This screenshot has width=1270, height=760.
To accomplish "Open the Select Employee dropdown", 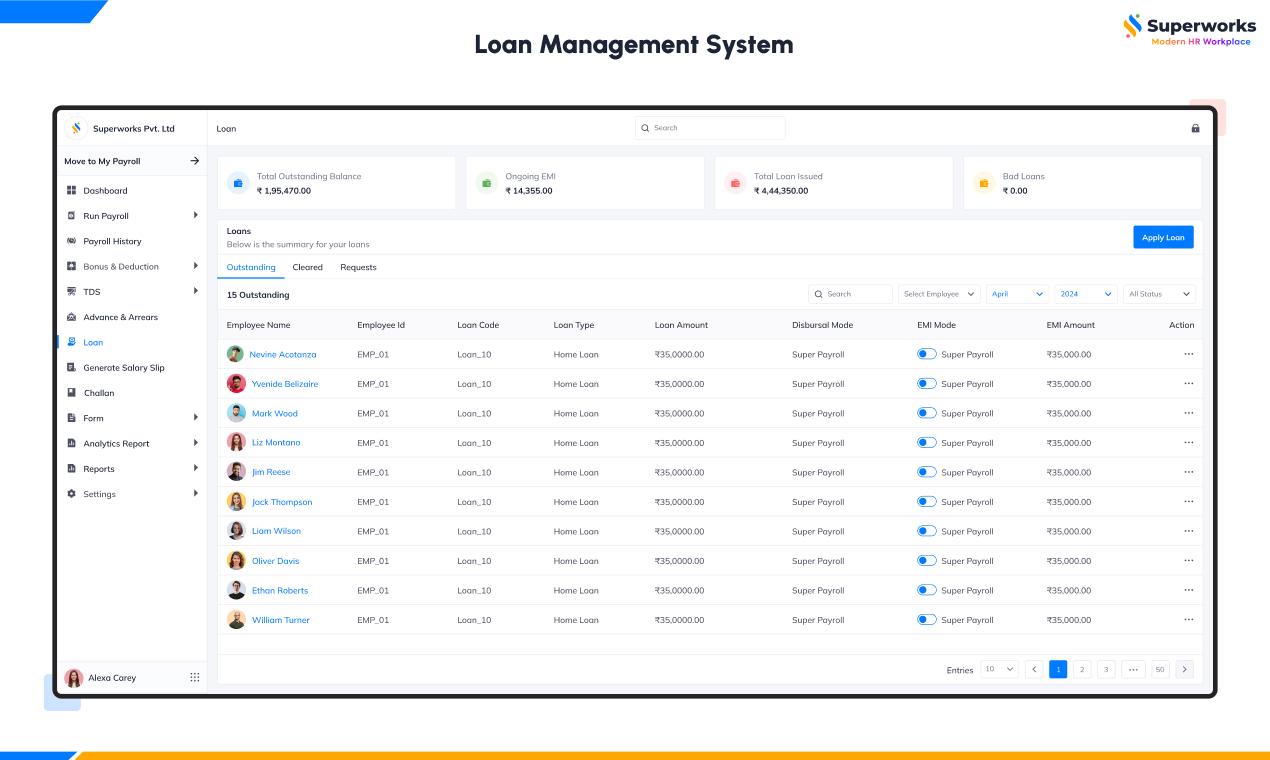I will pyautogui.click(x=939, y=294).
